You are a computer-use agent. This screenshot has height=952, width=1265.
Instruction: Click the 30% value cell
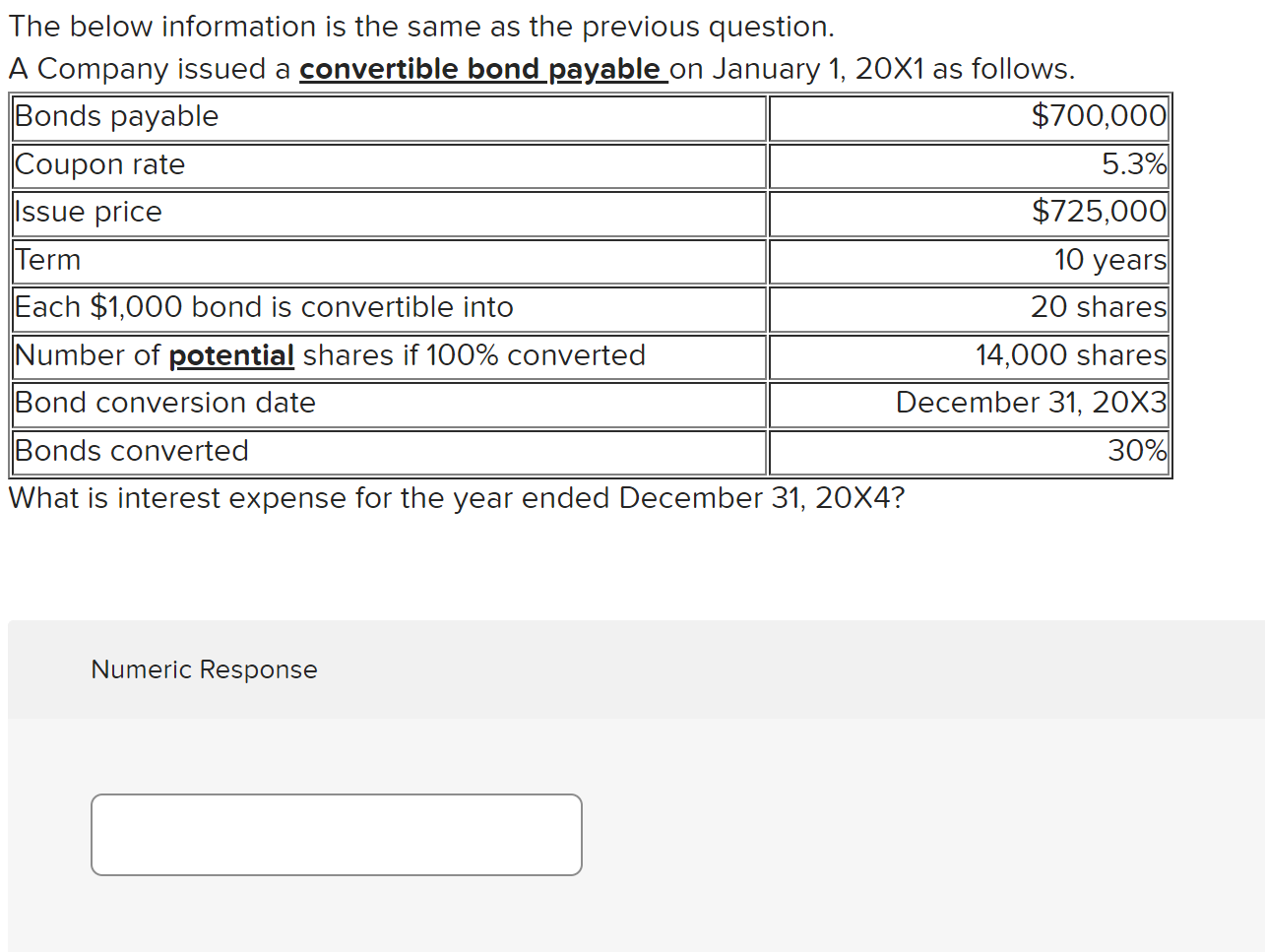[x=1136, y=450]
